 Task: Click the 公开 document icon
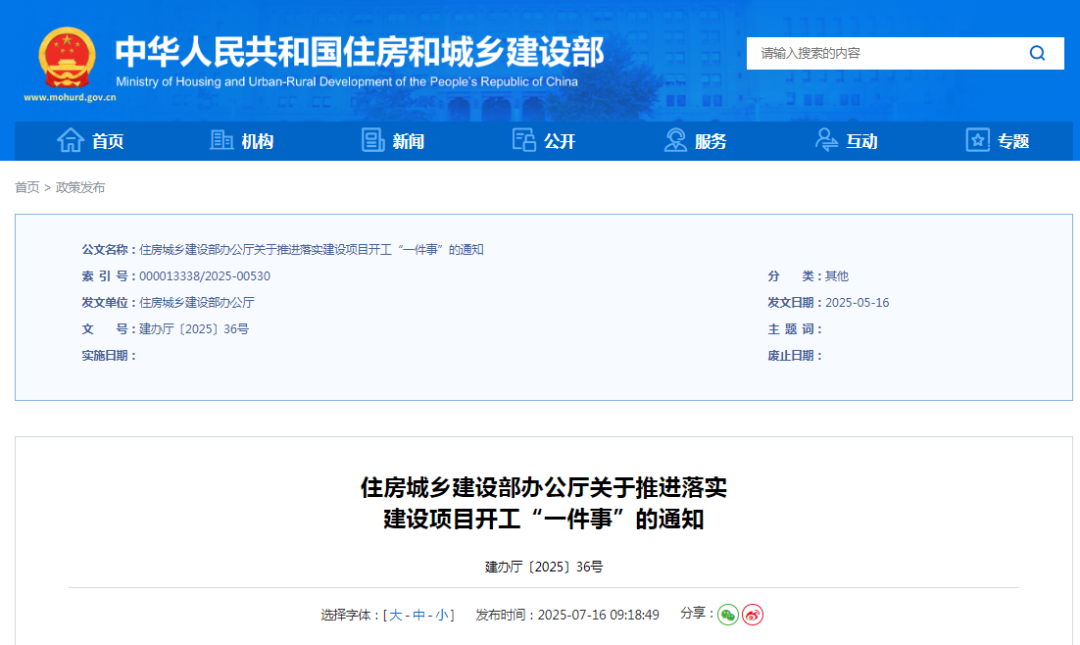[524, 141]
